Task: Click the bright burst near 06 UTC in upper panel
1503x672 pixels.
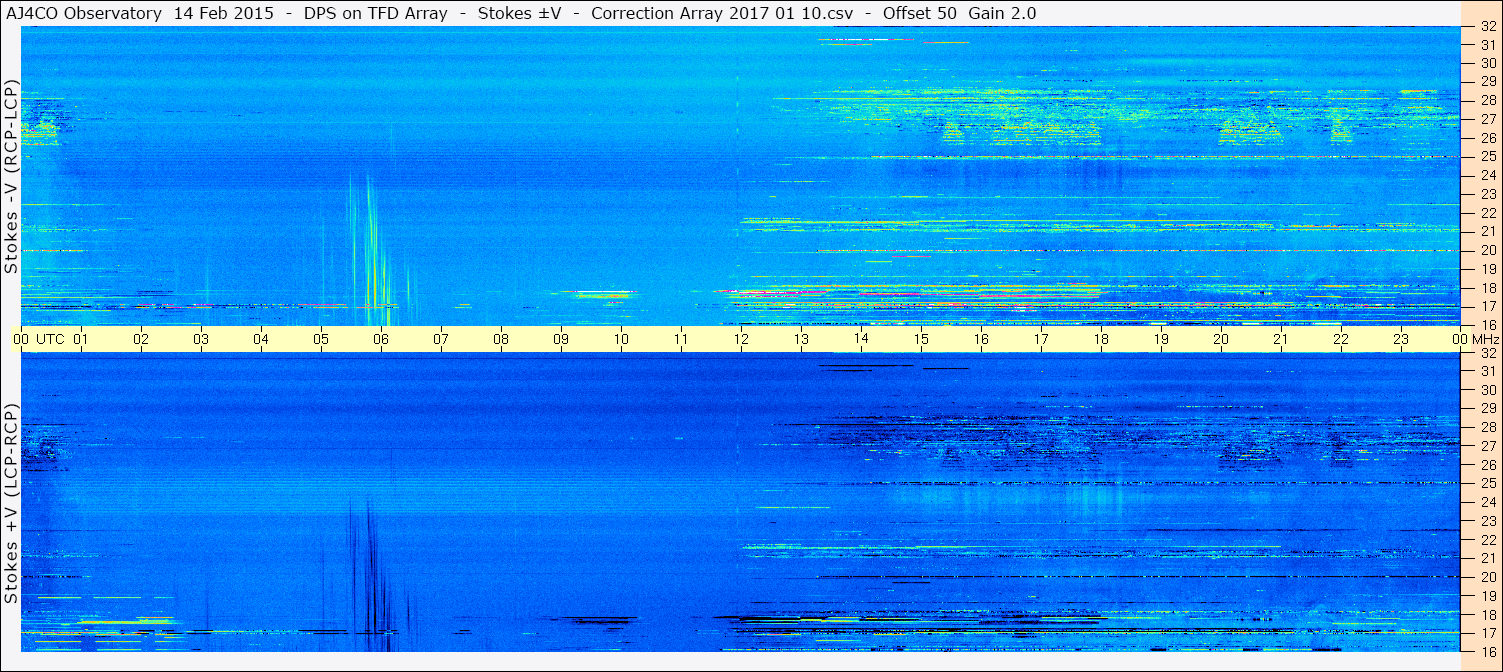Action: [373, 250]
